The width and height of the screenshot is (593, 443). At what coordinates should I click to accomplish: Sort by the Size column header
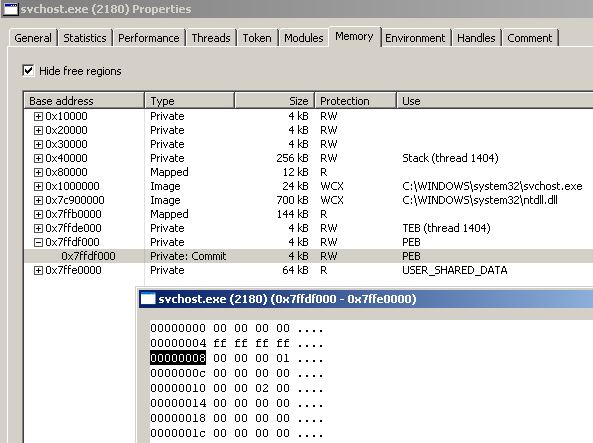pos(275,101)
